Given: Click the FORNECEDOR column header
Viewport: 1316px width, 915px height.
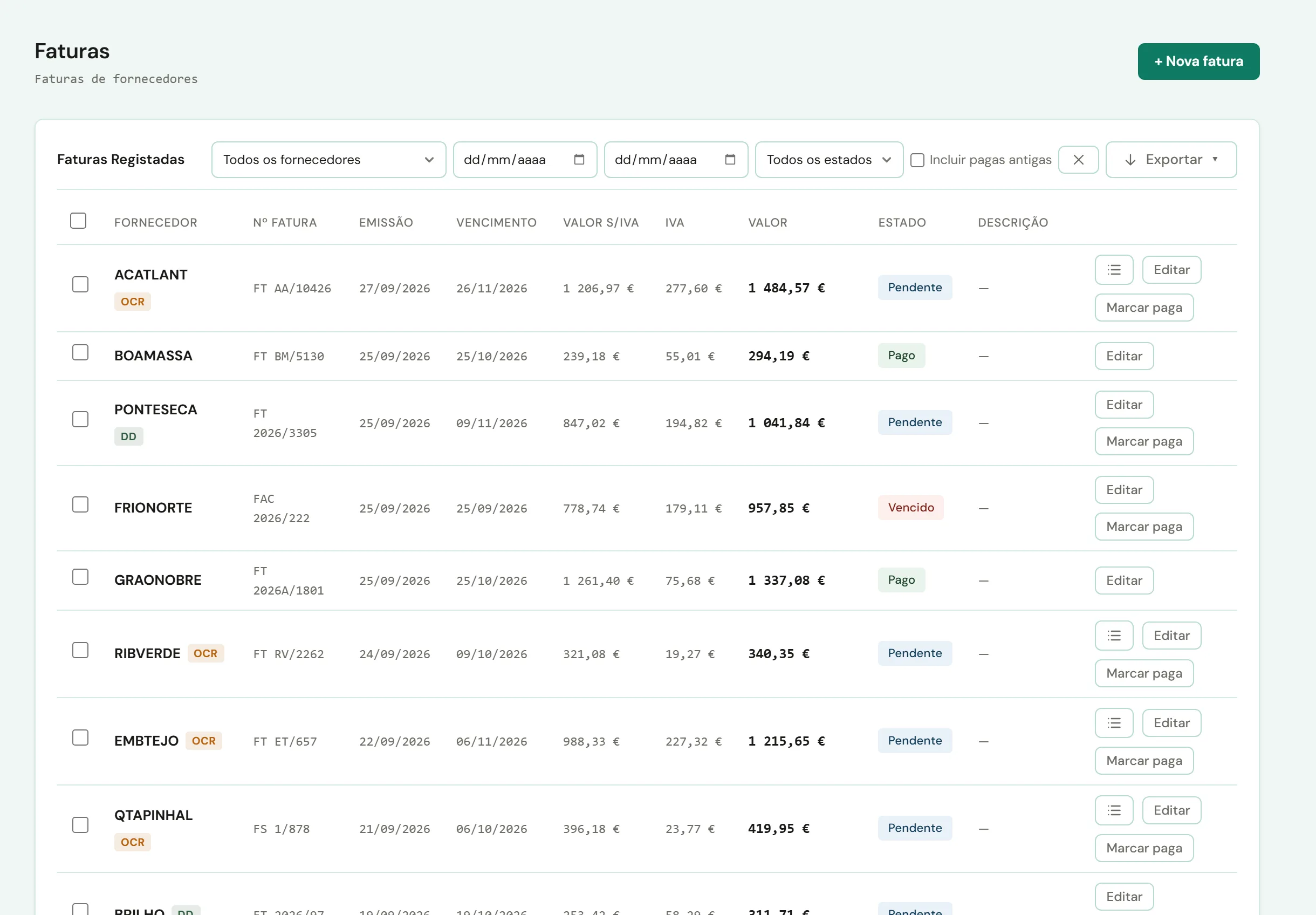Looking at the screenshot, I should tap(155, 222).
